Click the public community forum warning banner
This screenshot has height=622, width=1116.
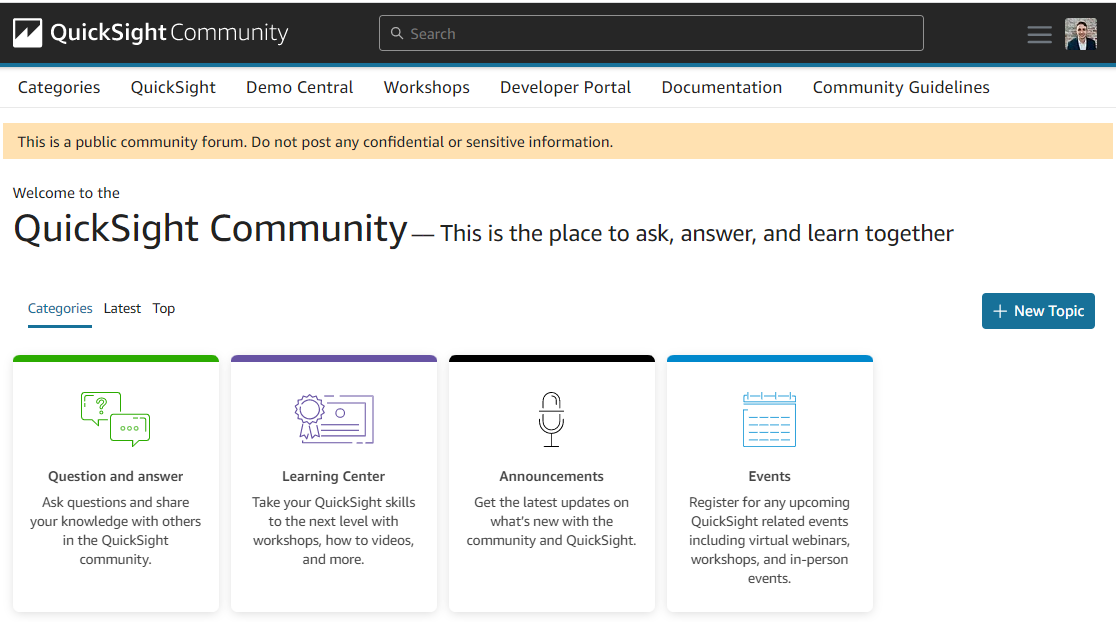point(558,141)
